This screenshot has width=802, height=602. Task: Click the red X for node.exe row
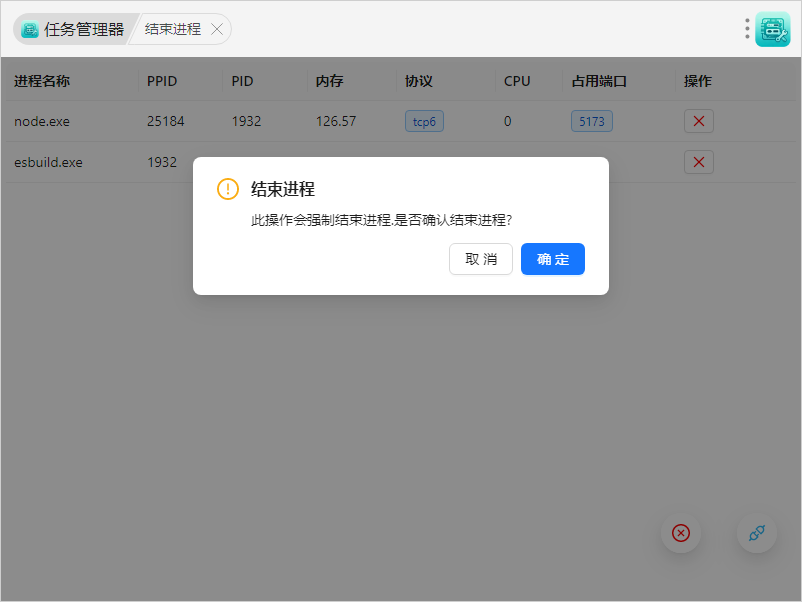point(699,121)
